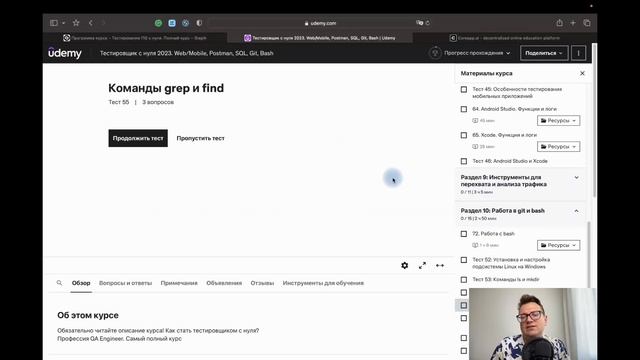Mark Тест 46 Android Studio и Xcode checkbox

click(464, 161)
